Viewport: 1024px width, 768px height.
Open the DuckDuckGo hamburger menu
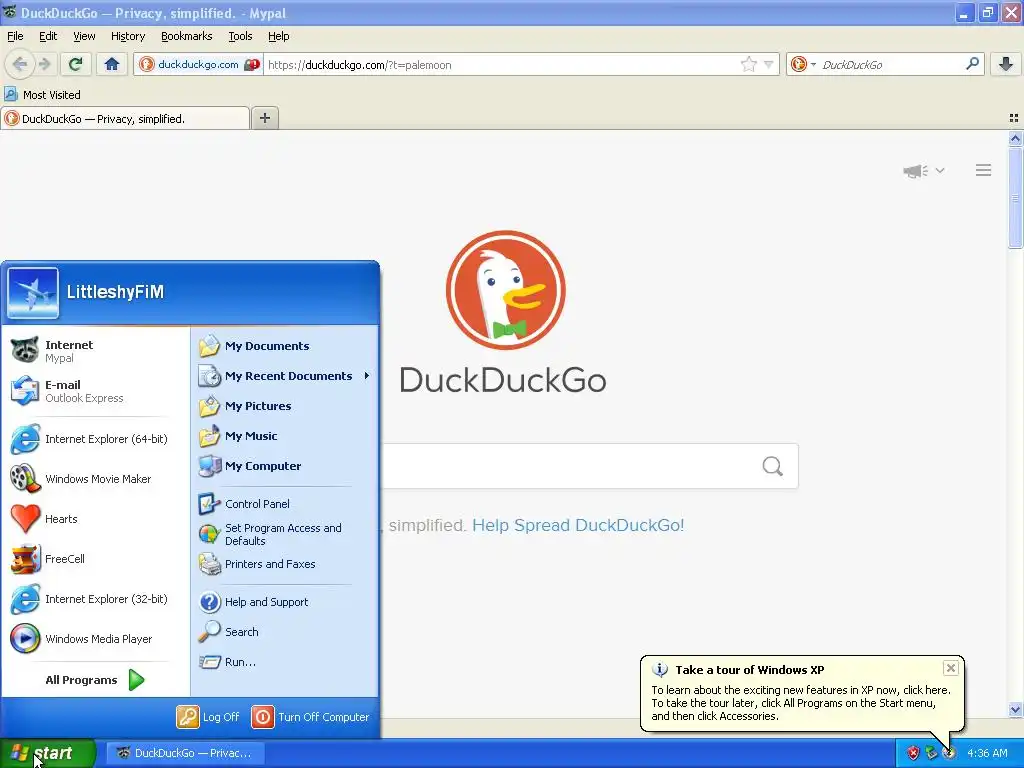click(984, 170)
